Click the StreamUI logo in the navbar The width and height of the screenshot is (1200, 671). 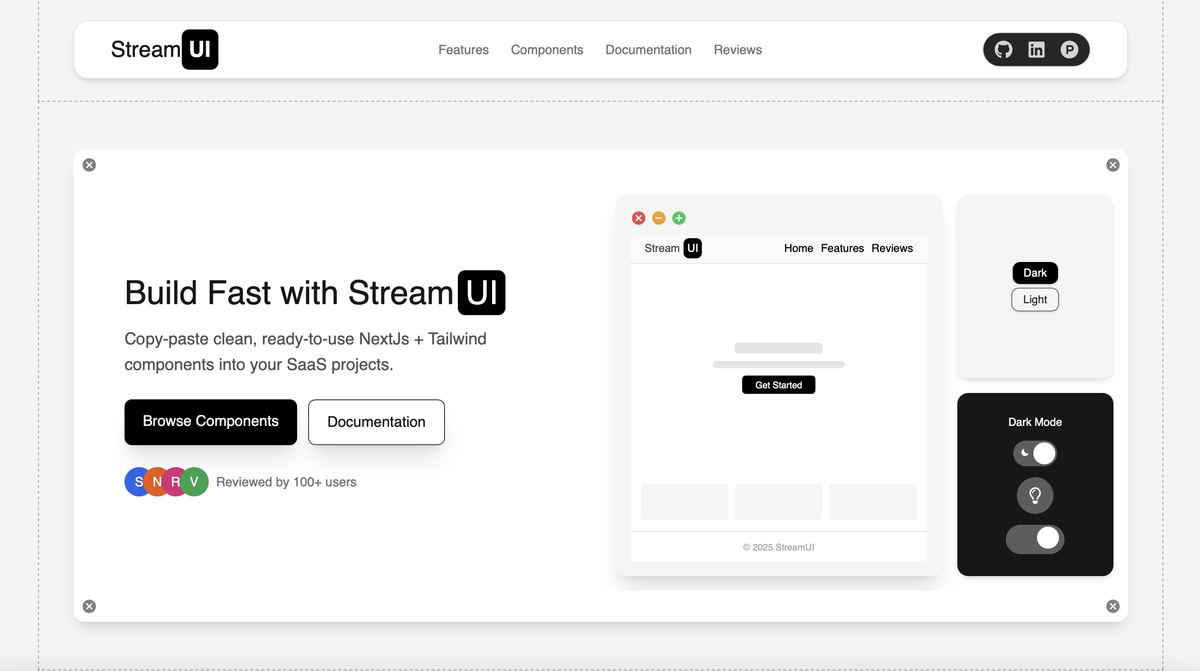(164, 50)
